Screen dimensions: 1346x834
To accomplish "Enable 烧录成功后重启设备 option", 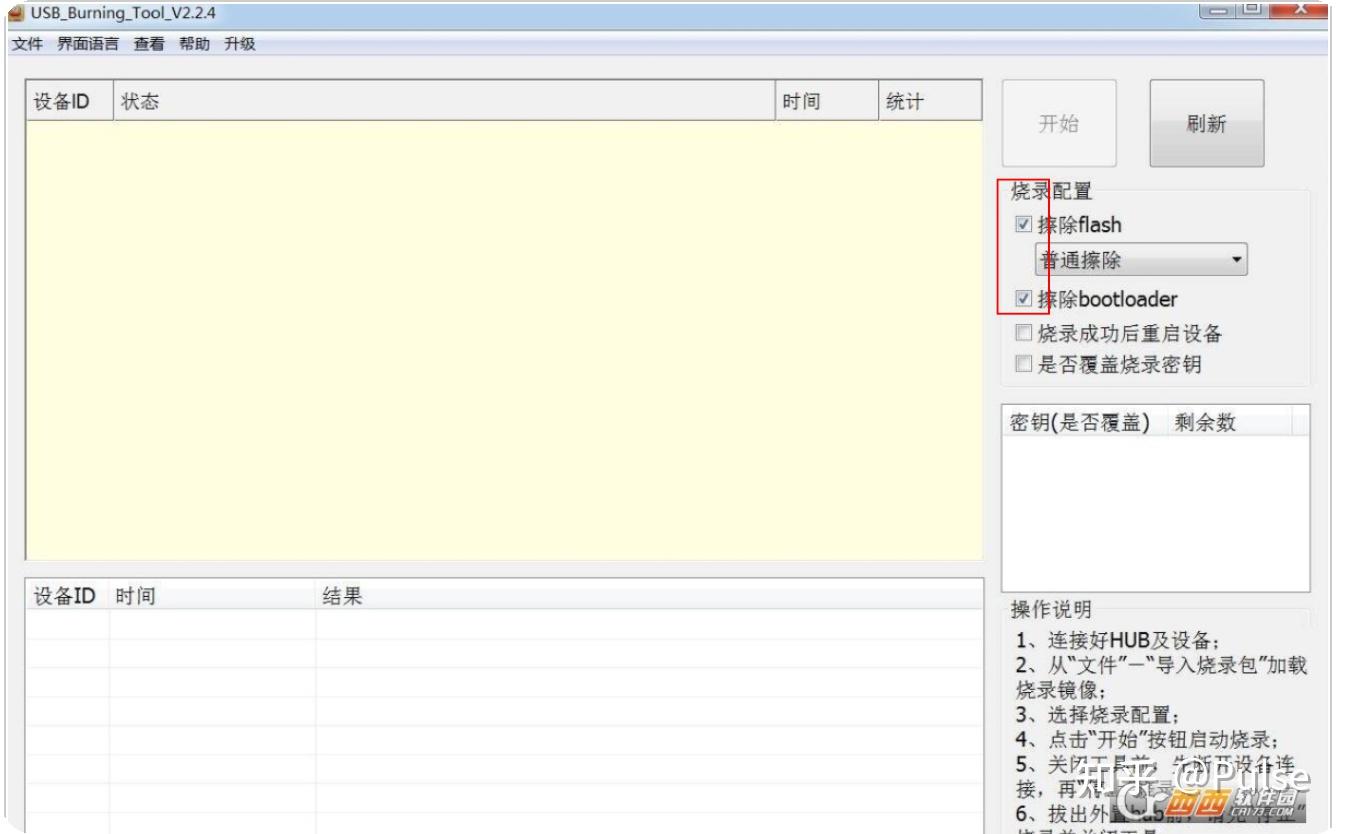I will point(1023,332).
